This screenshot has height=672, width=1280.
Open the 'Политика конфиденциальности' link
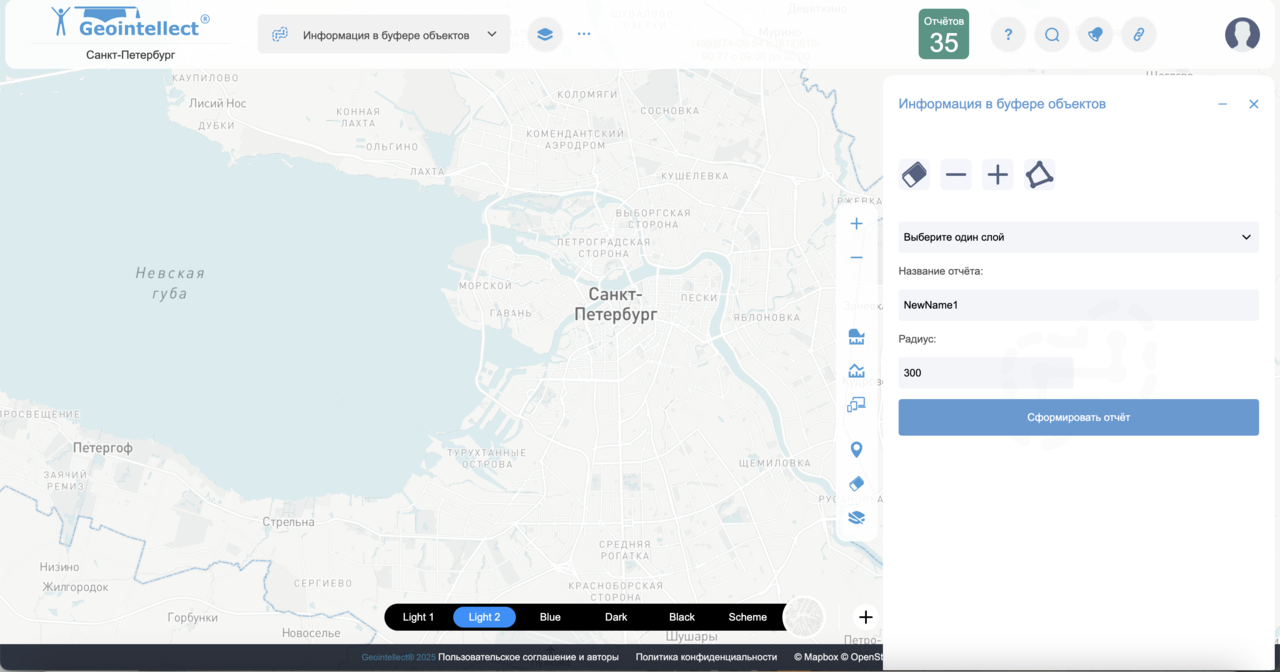point(706,657)
